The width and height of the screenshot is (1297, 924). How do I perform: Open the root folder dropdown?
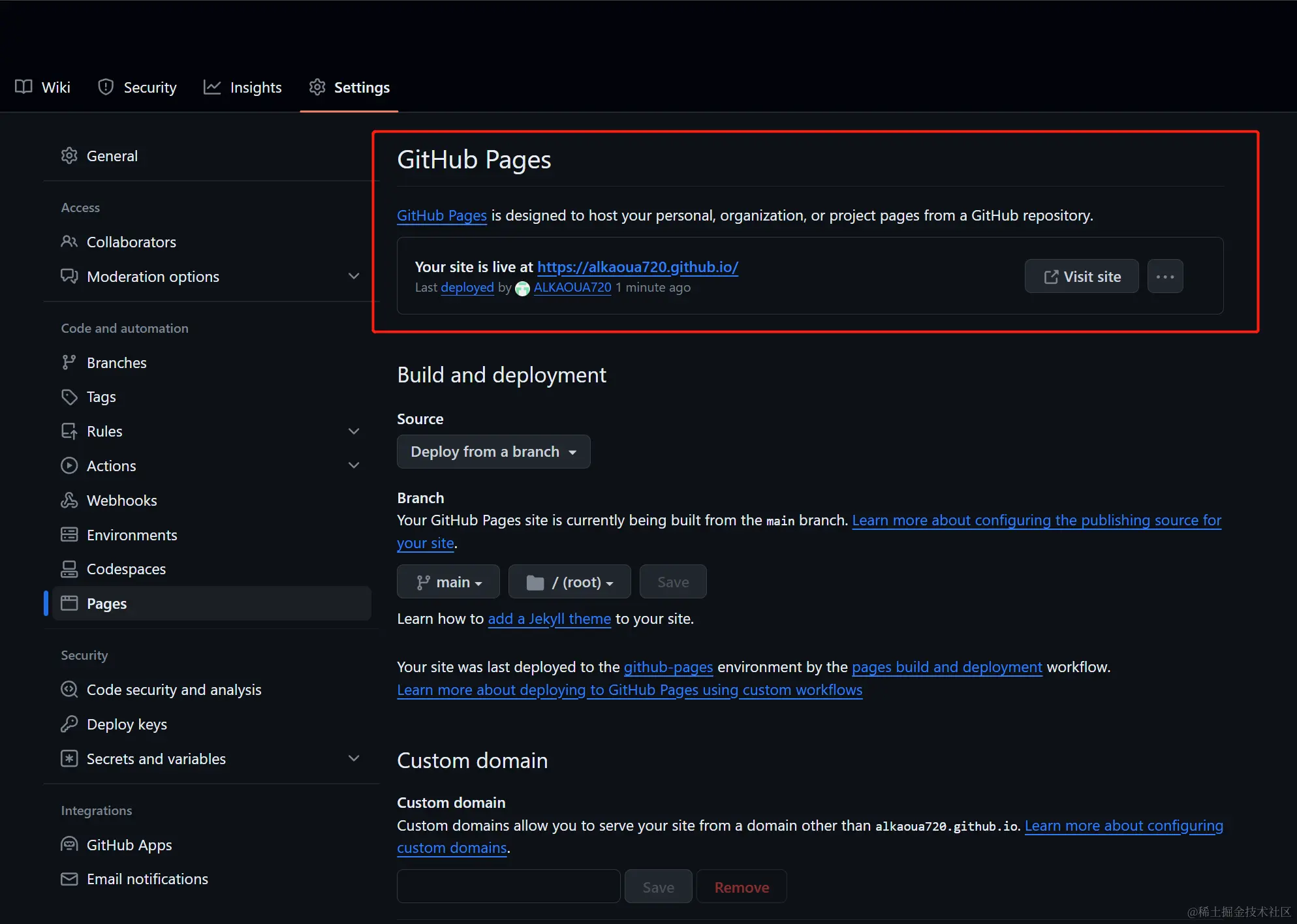click(x=569, y=581)
